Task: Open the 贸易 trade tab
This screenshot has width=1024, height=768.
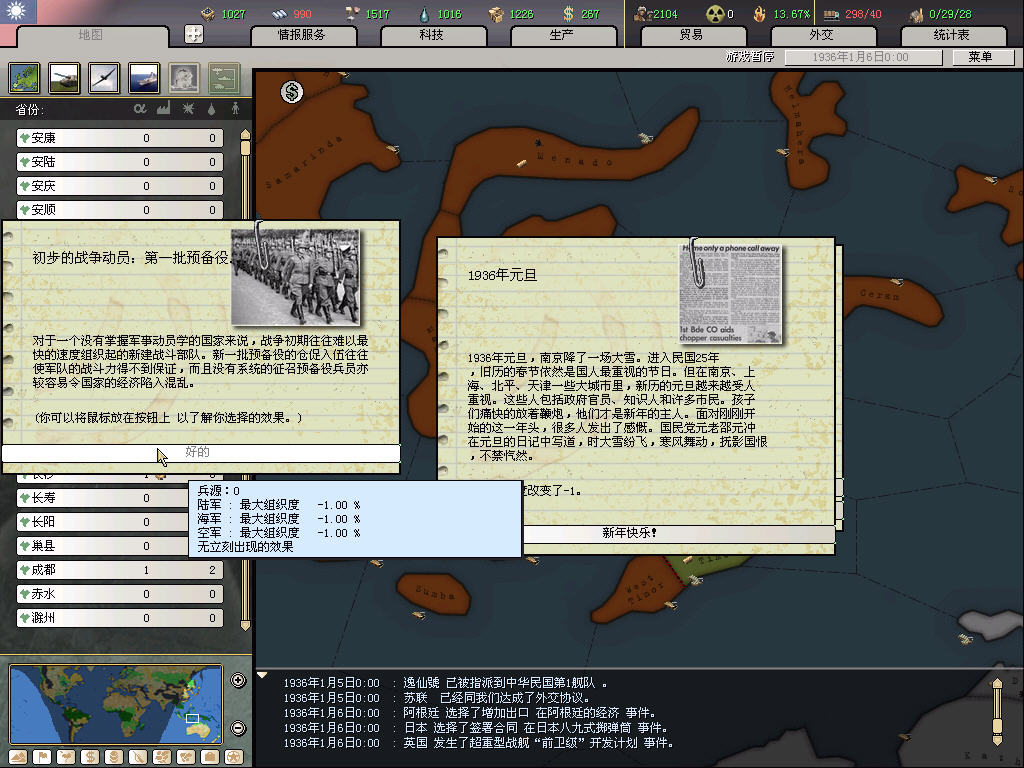Action: tap(692, 35)
